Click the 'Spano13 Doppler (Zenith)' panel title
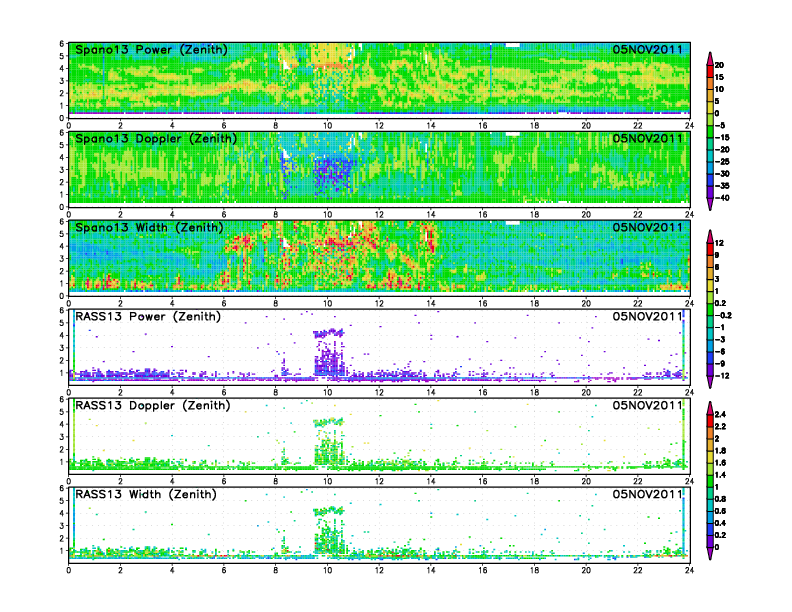Image resolution: width=792 pixels, height=612 pixels. coord(156,138)
